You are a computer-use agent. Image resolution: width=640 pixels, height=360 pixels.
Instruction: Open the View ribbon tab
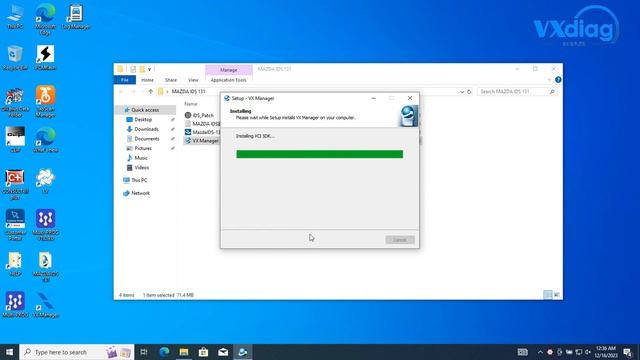[x=193, y=80]
